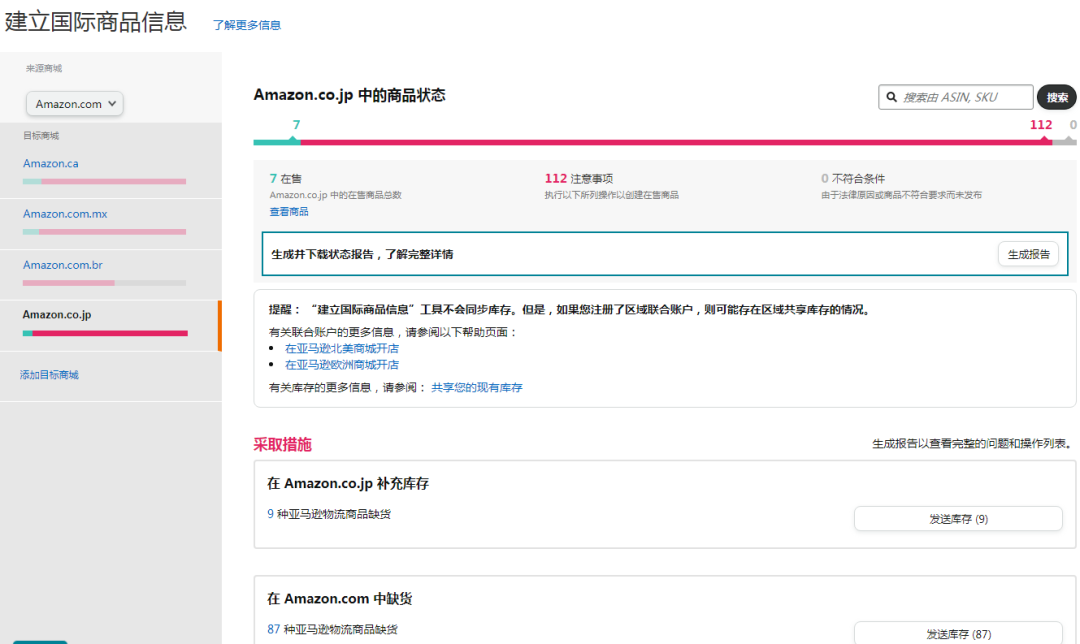Screen dimensions: 1080x644
Task: Click the '在 Amazon.co.jp 补充库存' heading
Action: point(348,484)
